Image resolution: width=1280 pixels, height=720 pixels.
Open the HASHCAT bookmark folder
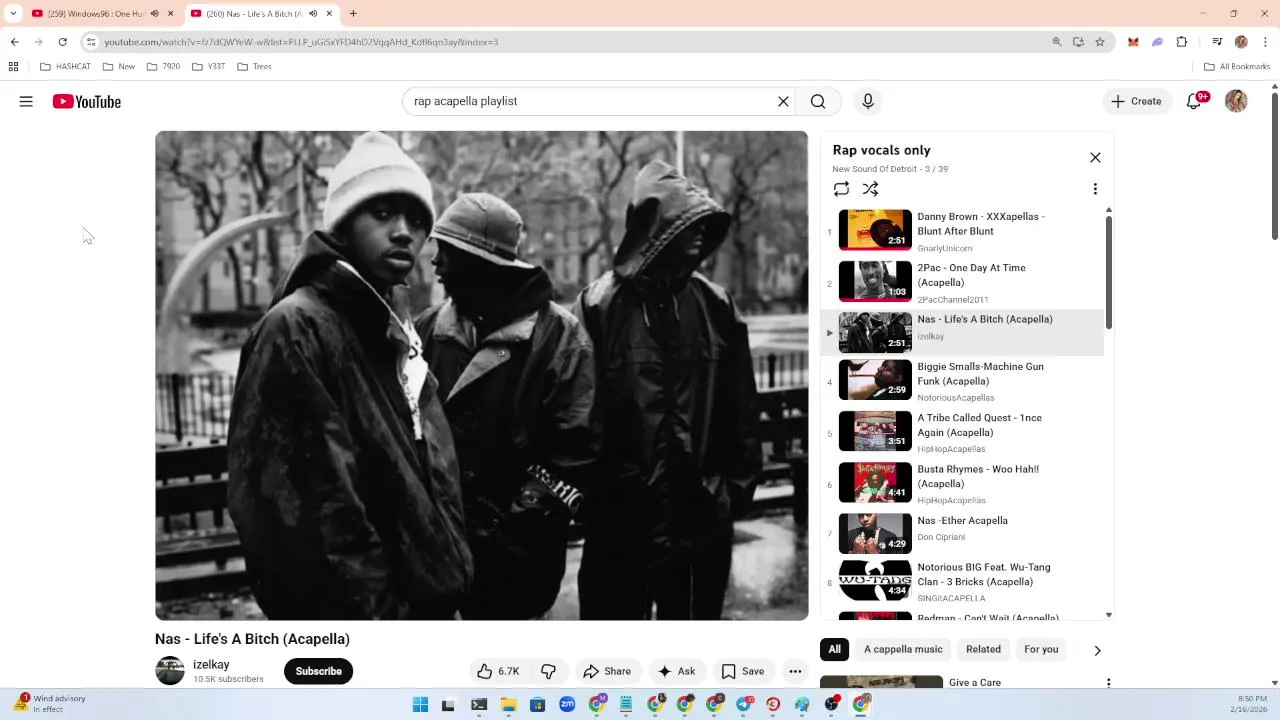65,67
